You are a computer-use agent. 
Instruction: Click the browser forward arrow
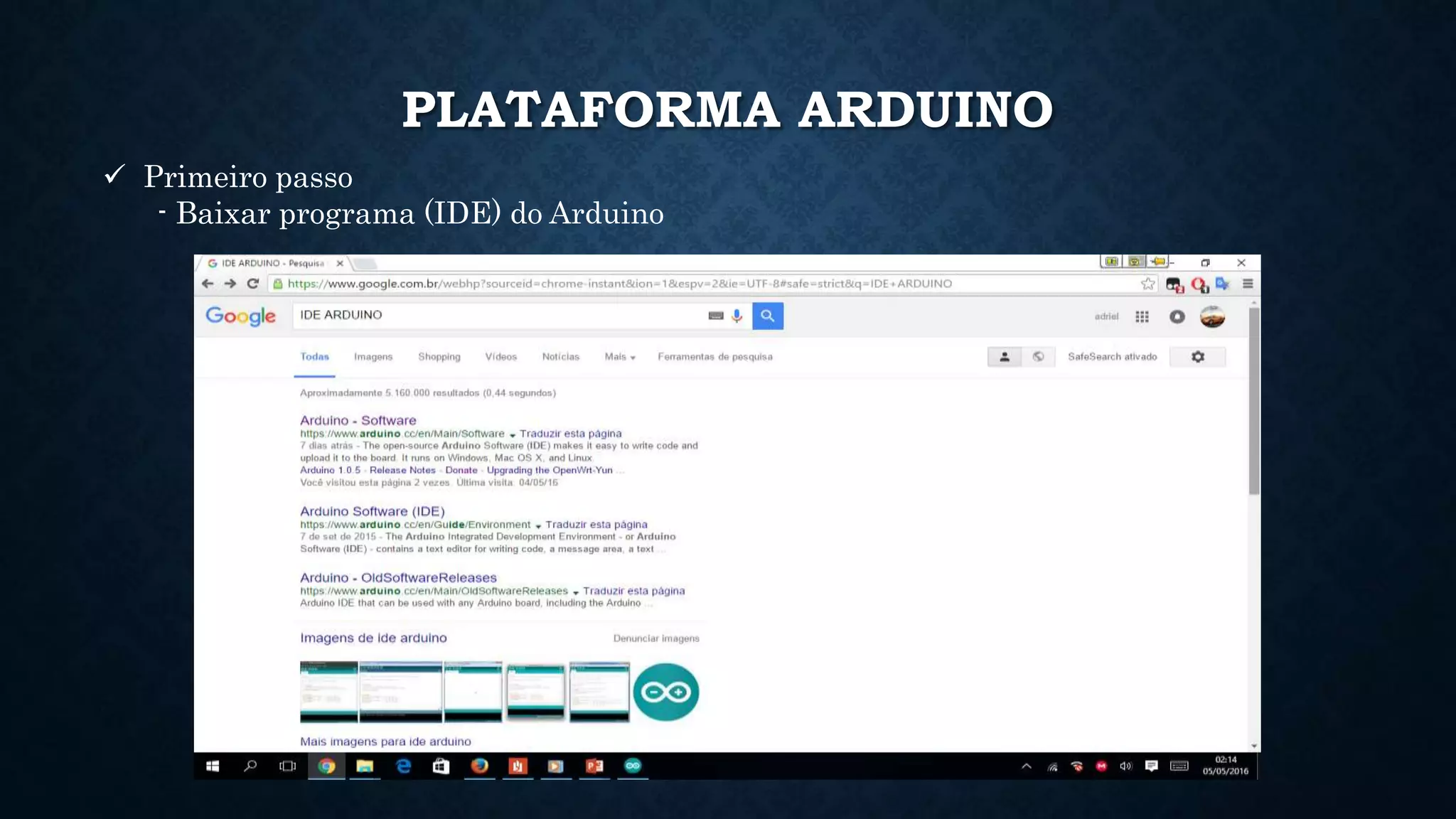230,284
